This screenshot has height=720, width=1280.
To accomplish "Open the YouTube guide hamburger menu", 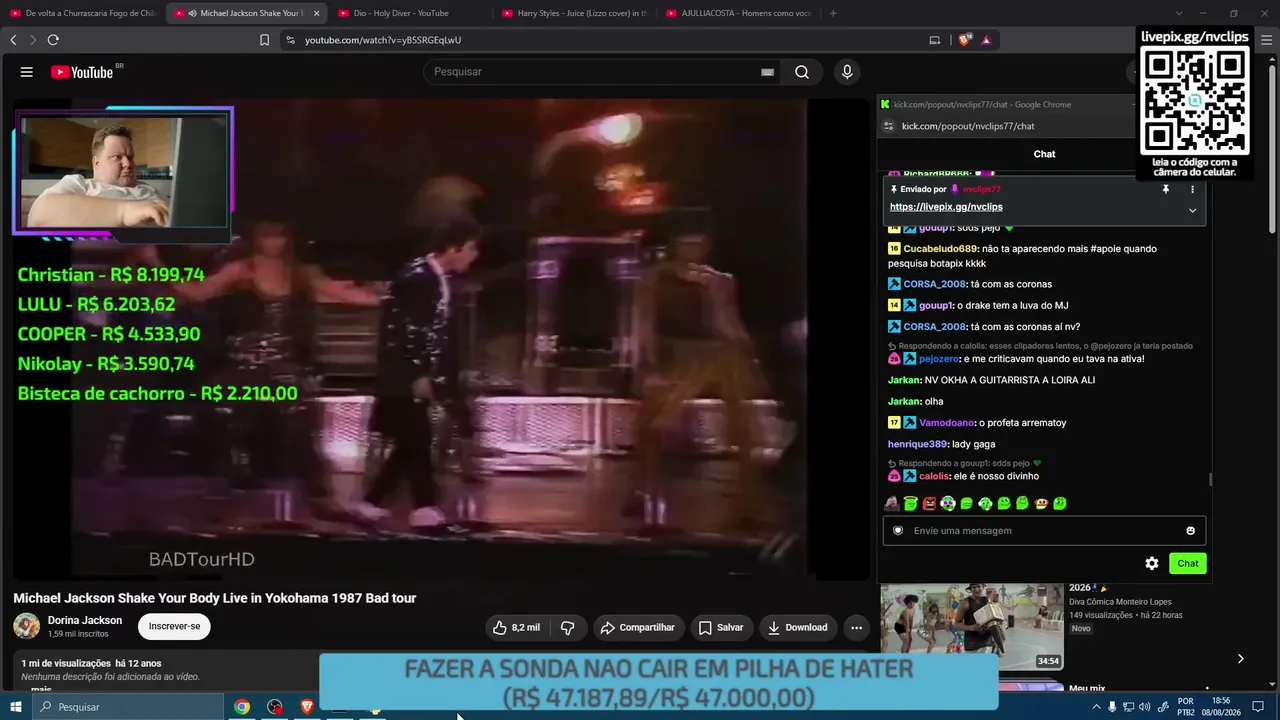I will tap(27, 72).
